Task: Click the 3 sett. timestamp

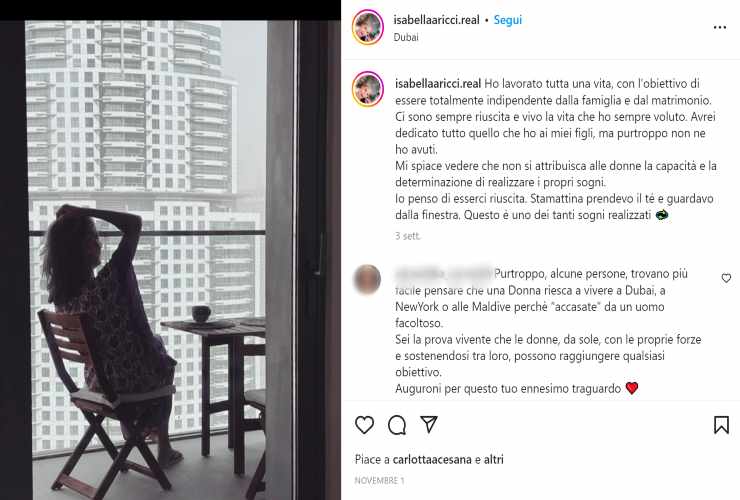Action: 408,236
